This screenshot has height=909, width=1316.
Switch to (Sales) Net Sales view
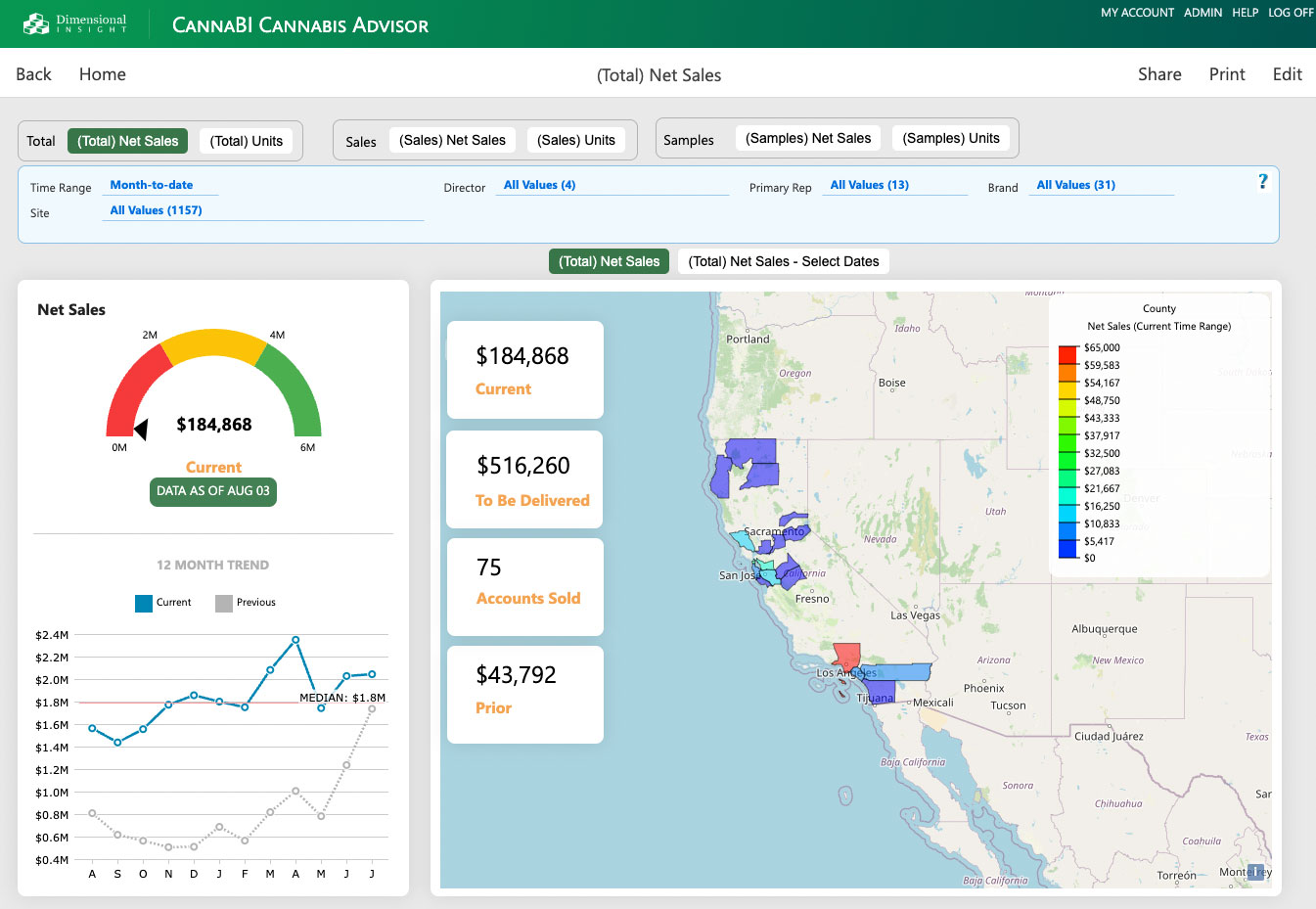click(x=452, y=140)
